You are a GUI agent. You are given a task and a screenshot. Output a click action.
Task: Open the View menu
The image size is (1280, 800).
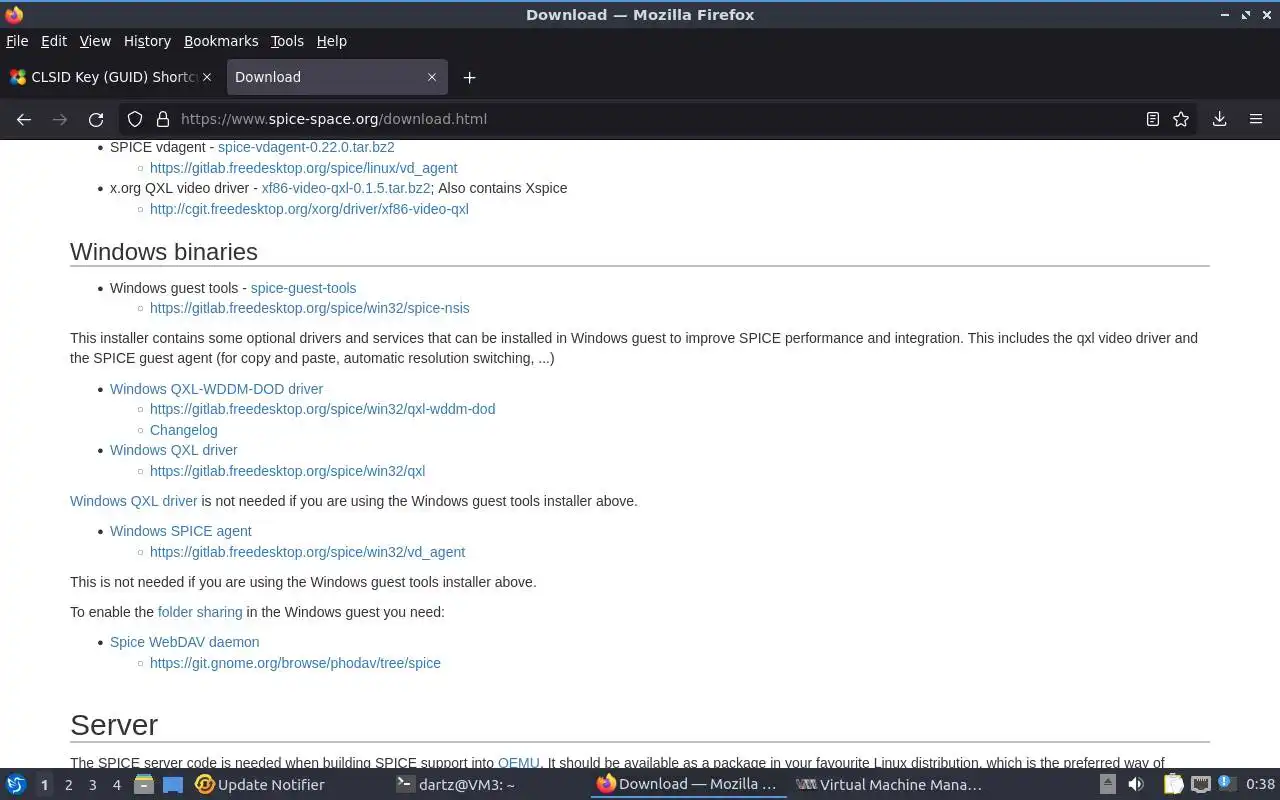pyautogui.click(x=95, y=41)
